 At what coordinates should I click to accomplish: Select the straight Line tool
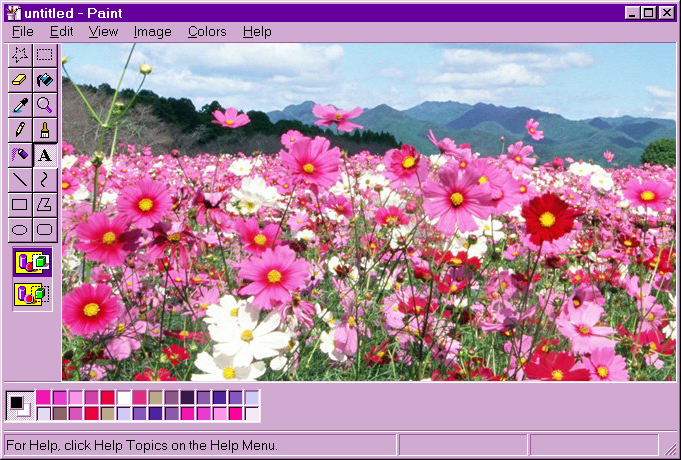(x=20, y=180)
